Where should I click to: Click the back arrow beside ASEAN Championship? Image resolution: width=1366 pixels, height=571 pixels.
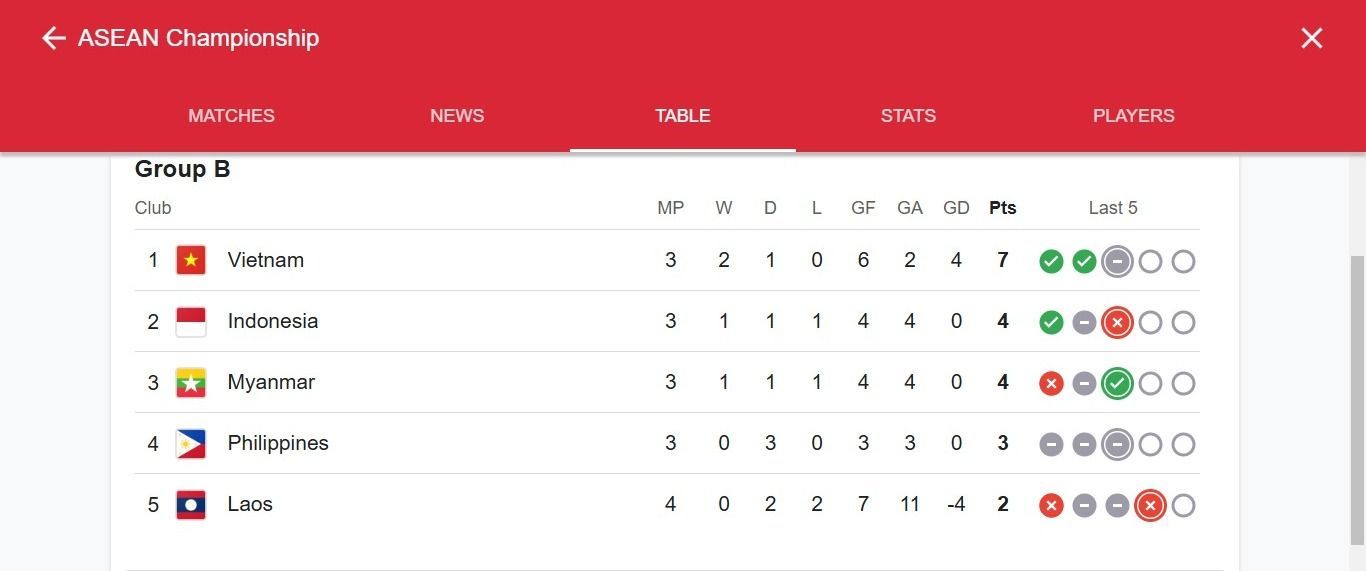click(53, 38)
